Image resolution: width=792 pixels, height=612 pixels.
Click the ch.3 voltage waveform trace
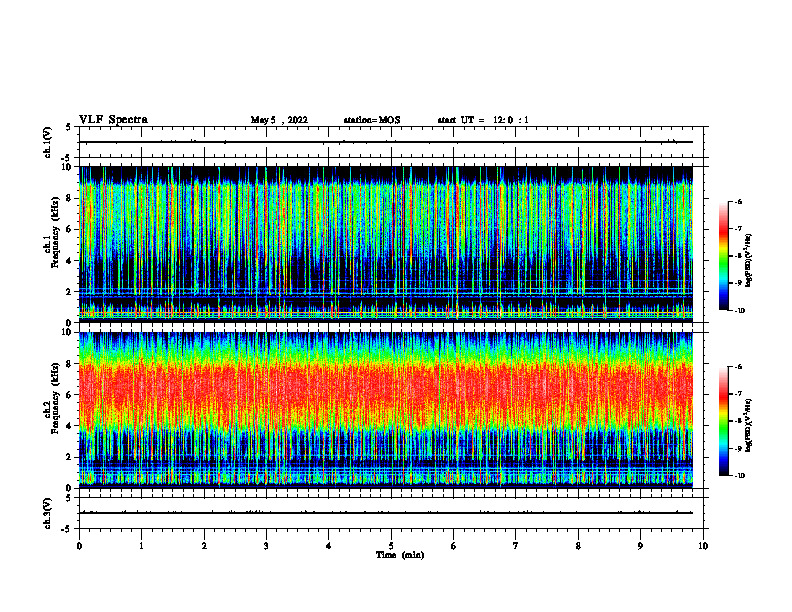pyautogui.click(x=386, y=513)
